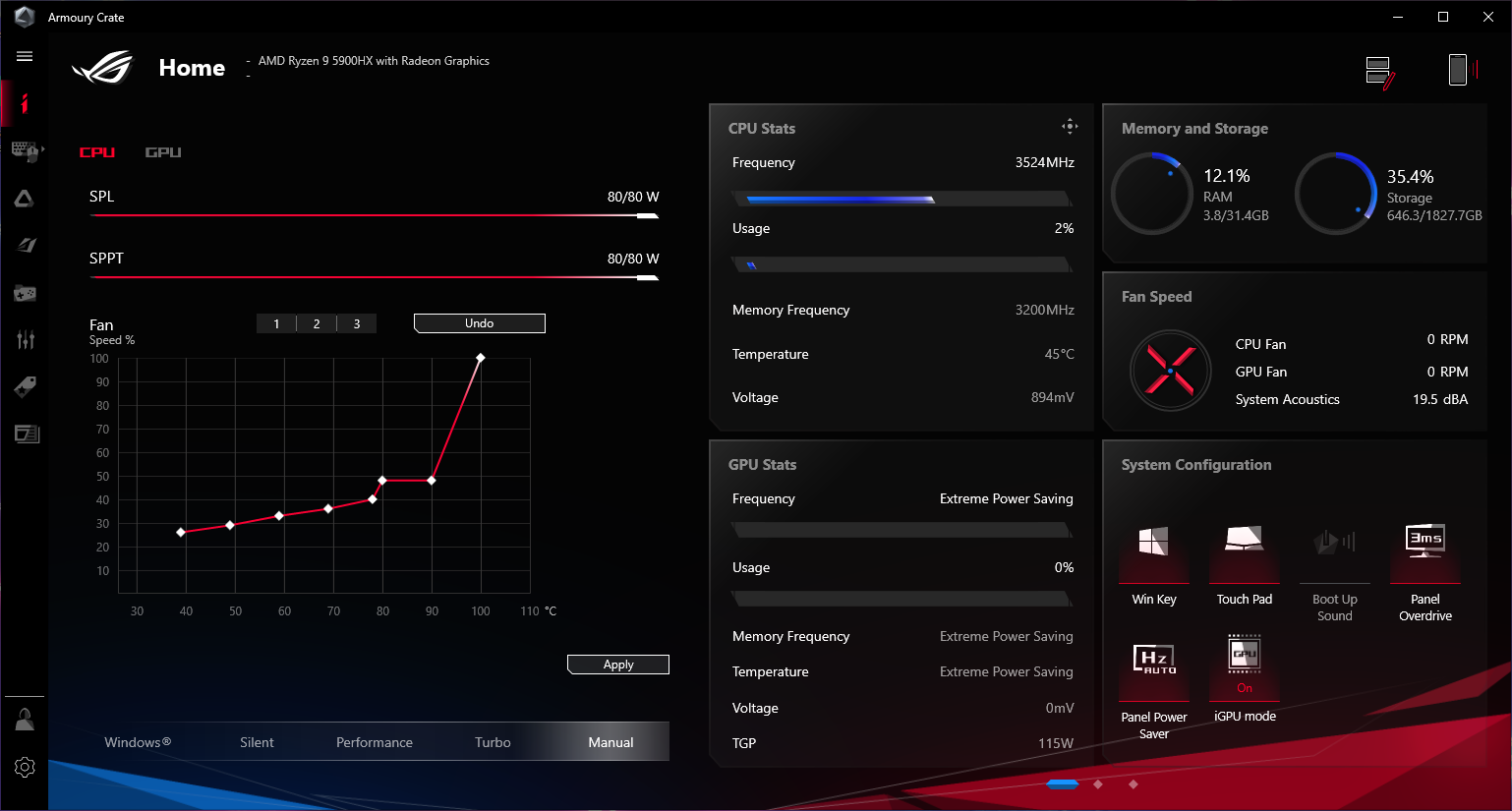Screen dimensions: 1512x811
Task: Select fan curve preset 3
Action: [x=357, y=323]
